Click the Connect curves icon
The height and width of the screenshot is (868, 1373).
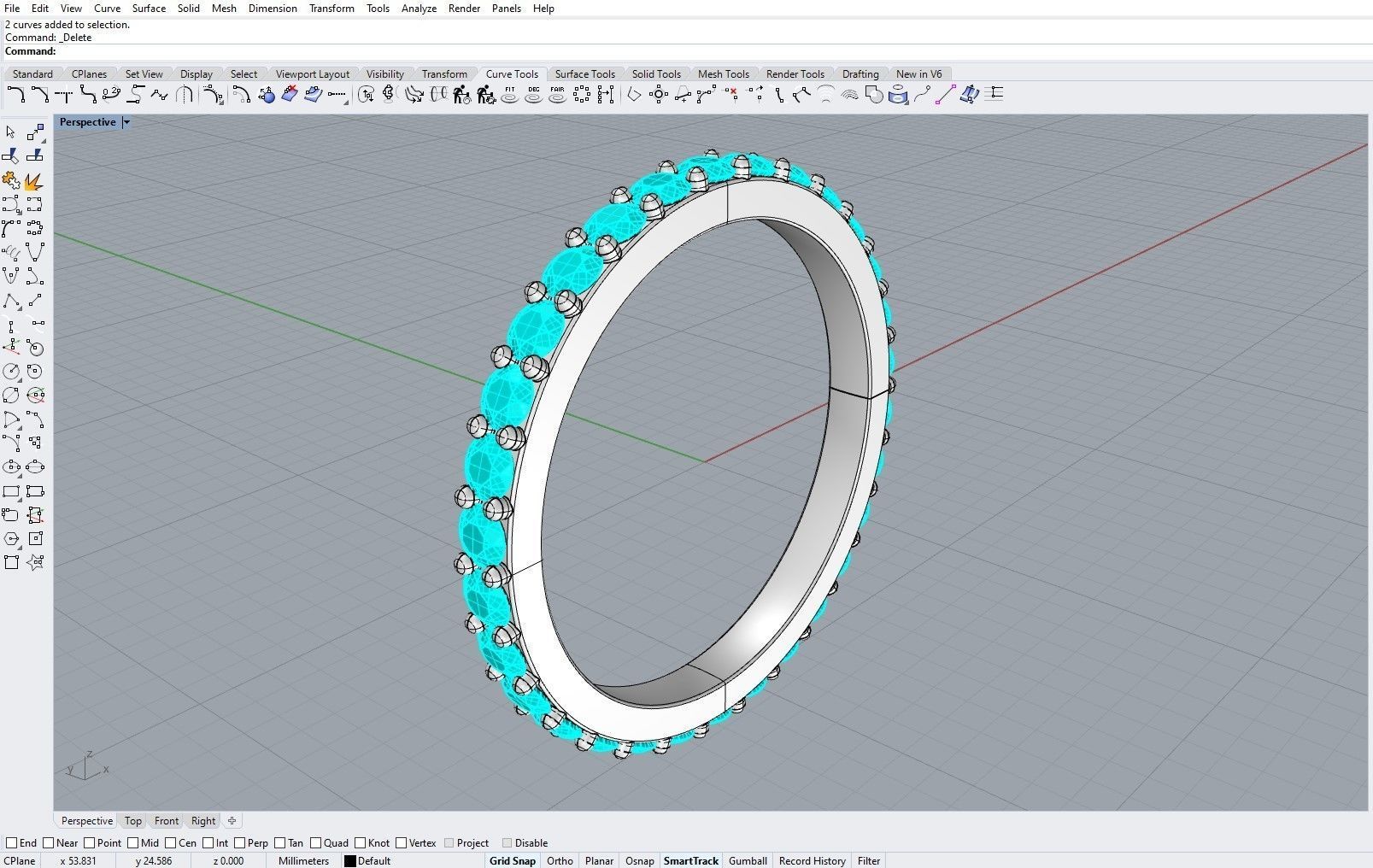click(x=64, y=94)
